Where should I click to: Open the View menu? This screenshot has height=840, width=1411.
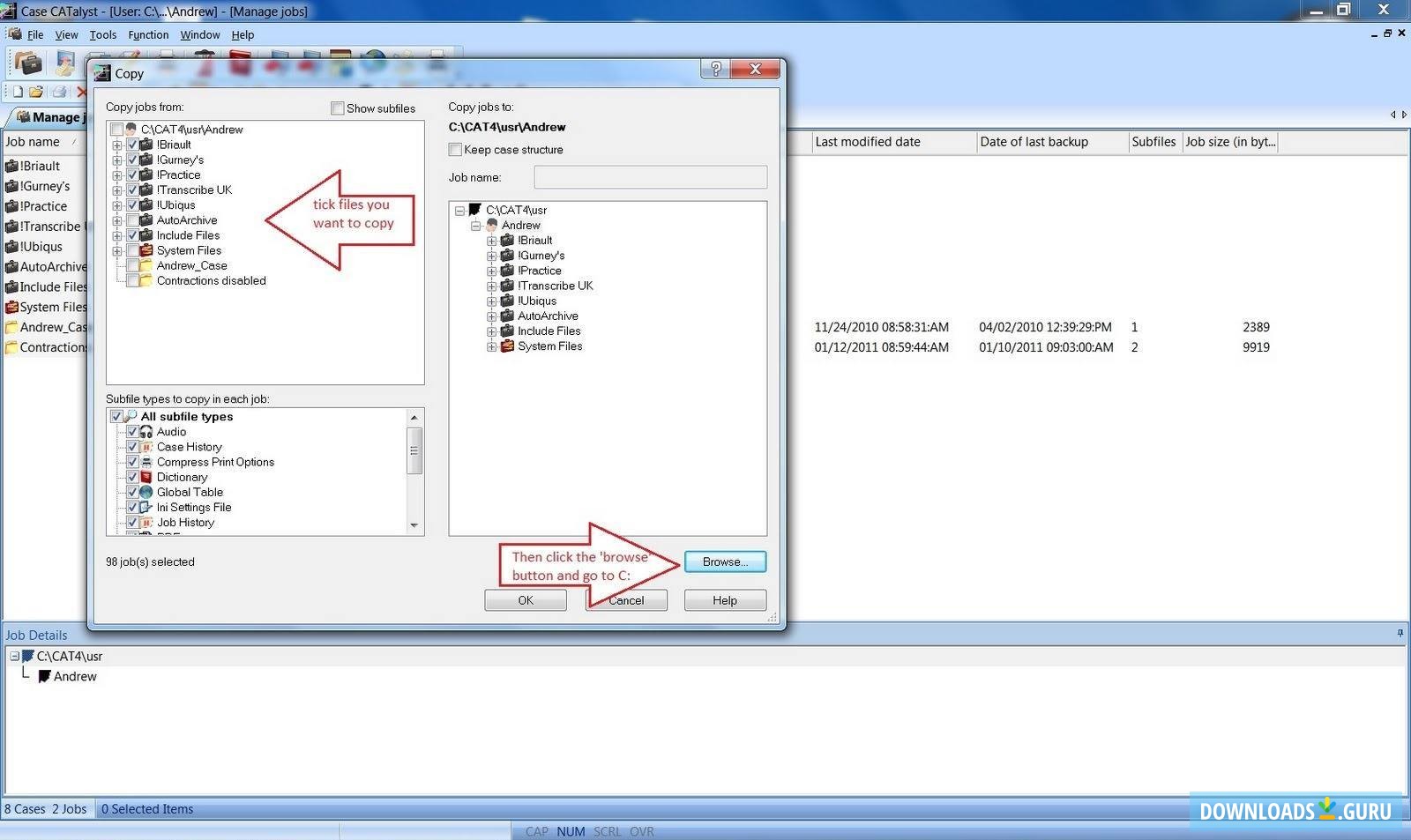[x=66, y=35]
